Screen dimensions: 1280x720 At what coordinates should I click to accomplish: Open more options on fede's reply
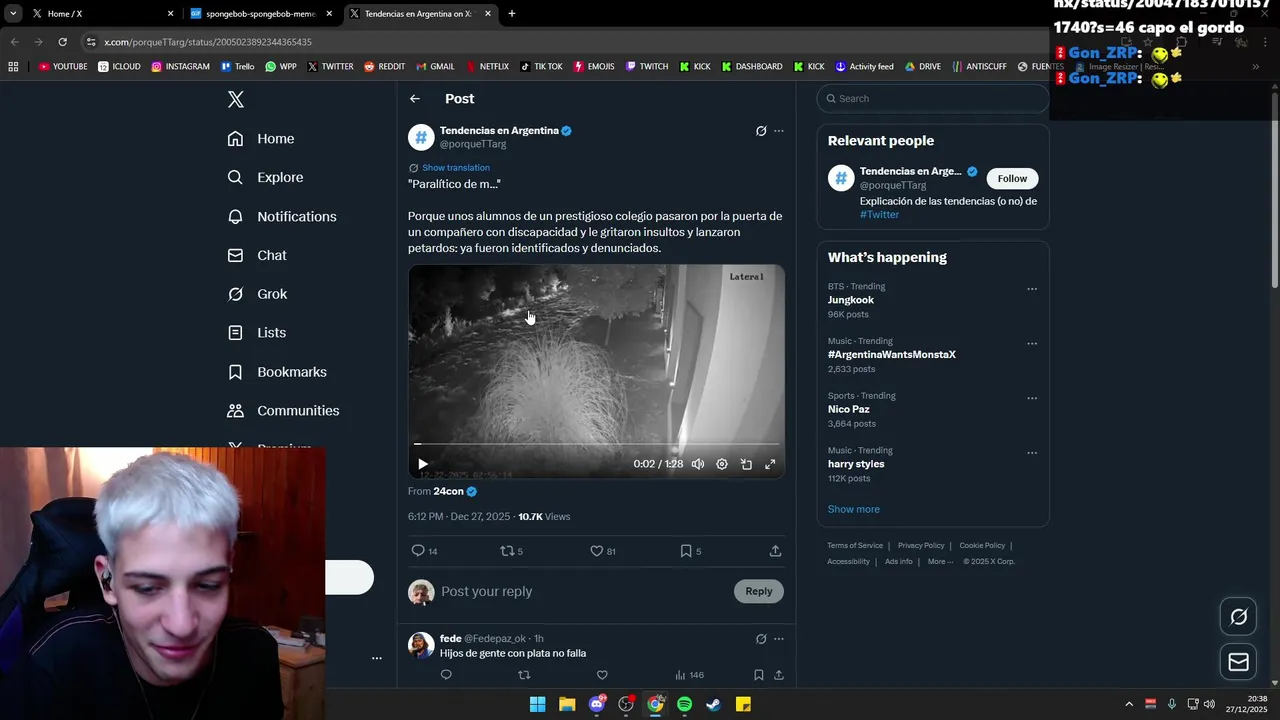(x=779, y=639)
